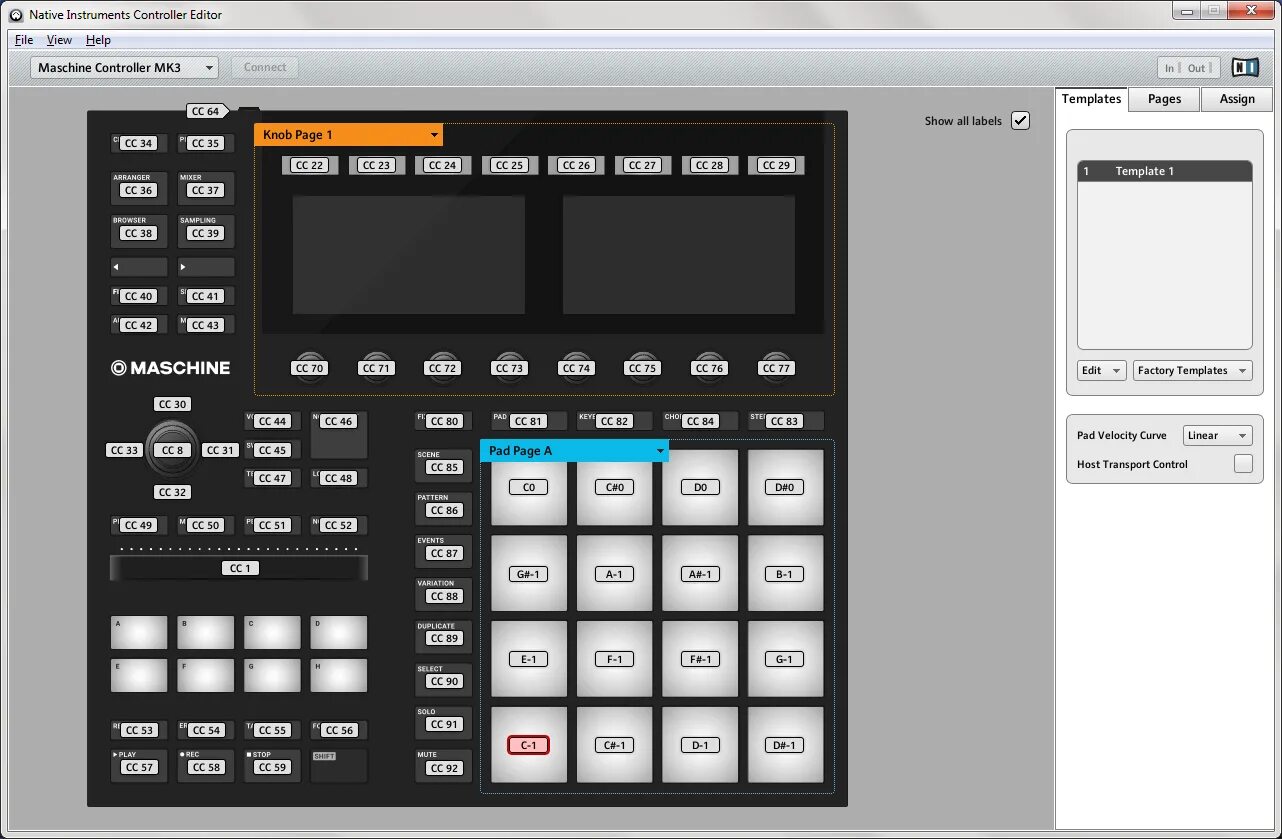Click the CC 22 button label
The image size is (1282, 839).
(310, 165)
